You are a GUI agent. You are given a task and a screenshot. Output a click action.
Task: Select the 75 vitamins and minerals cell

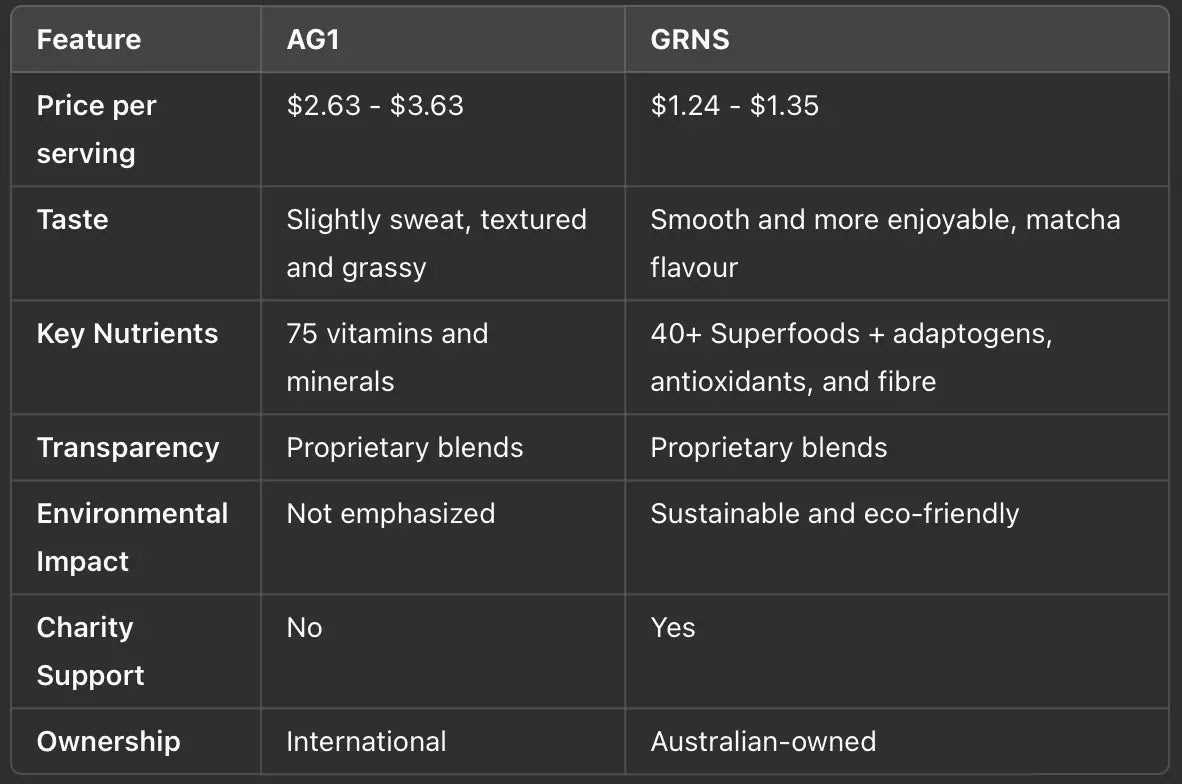387,357
